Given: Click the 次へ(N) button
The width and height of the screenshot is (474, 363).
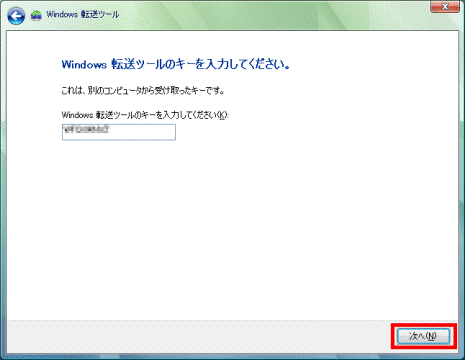Looking at the screenshot, I should [423, 336].
